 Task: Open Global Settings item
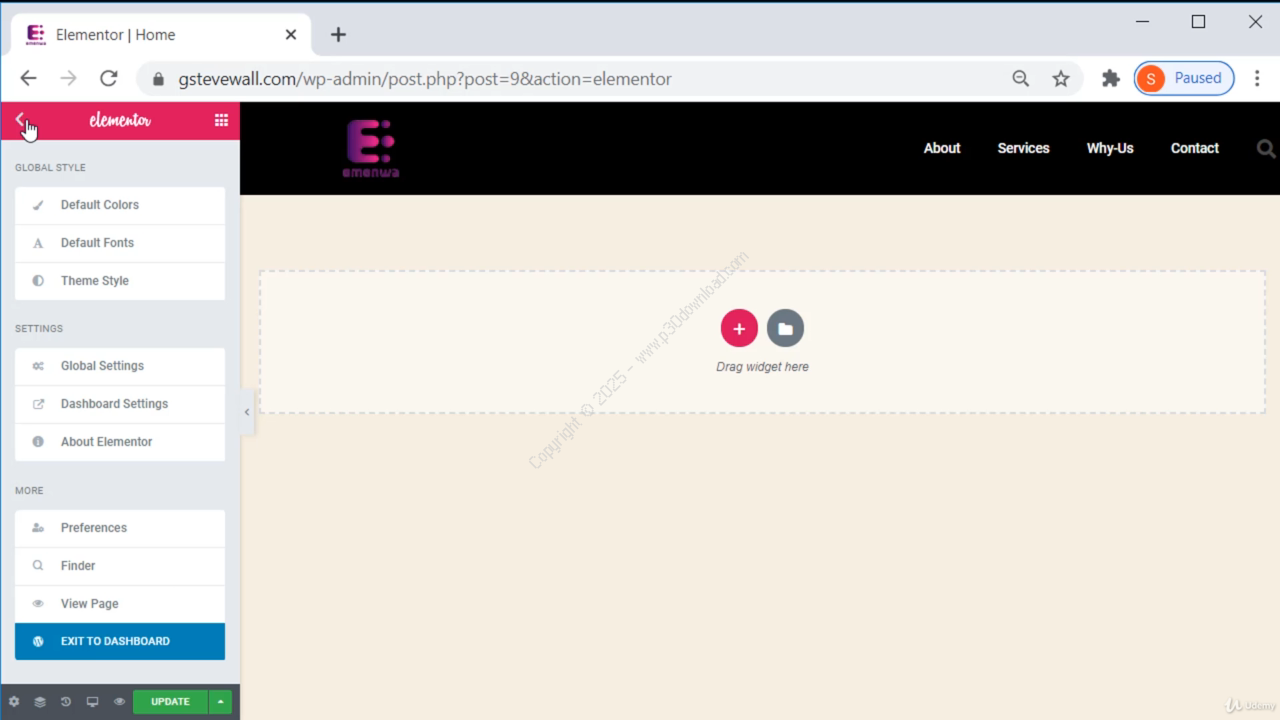(x=120, y=366)
